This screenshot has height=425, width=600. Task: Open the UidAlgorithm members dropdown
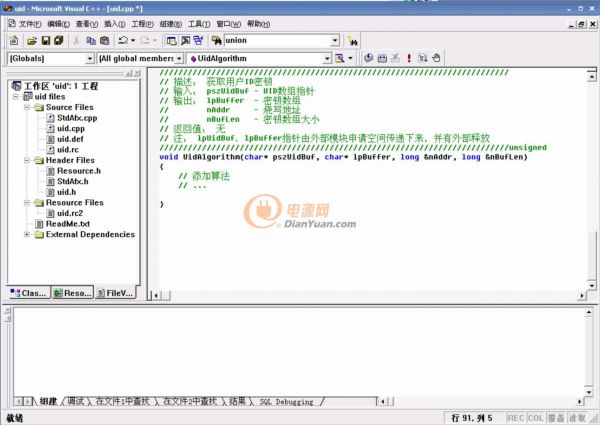(x=327, y=59)
